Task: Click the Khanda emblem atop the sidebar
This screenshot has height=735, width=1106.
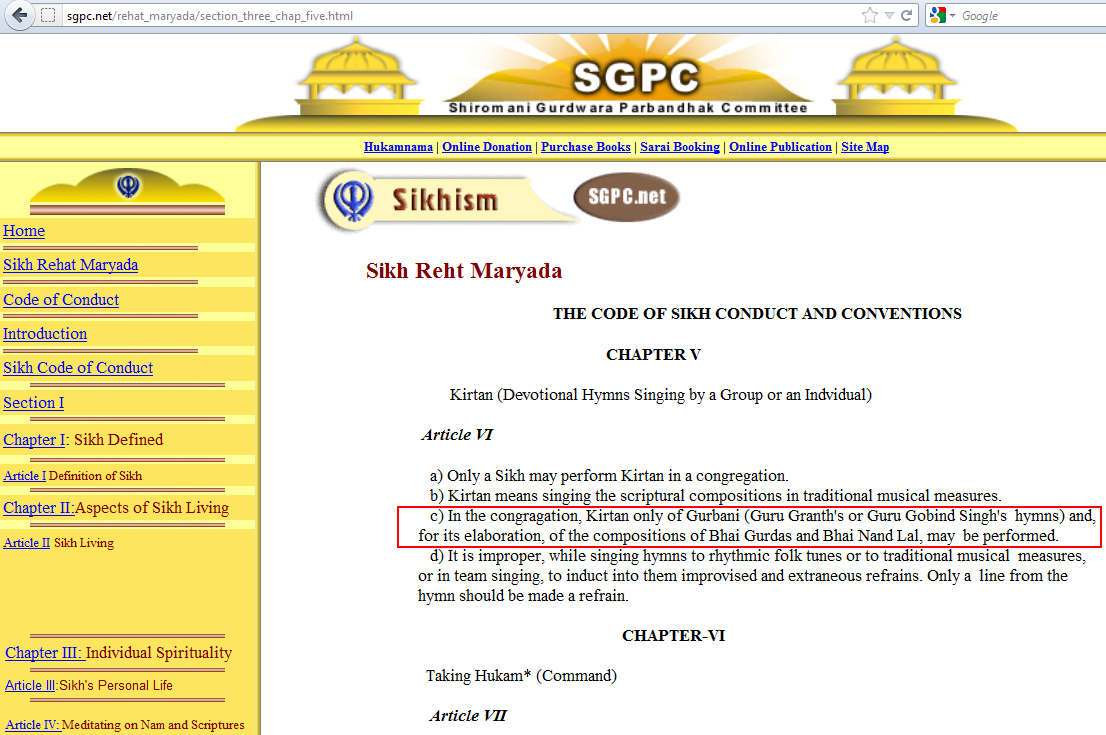Action: 128,187
